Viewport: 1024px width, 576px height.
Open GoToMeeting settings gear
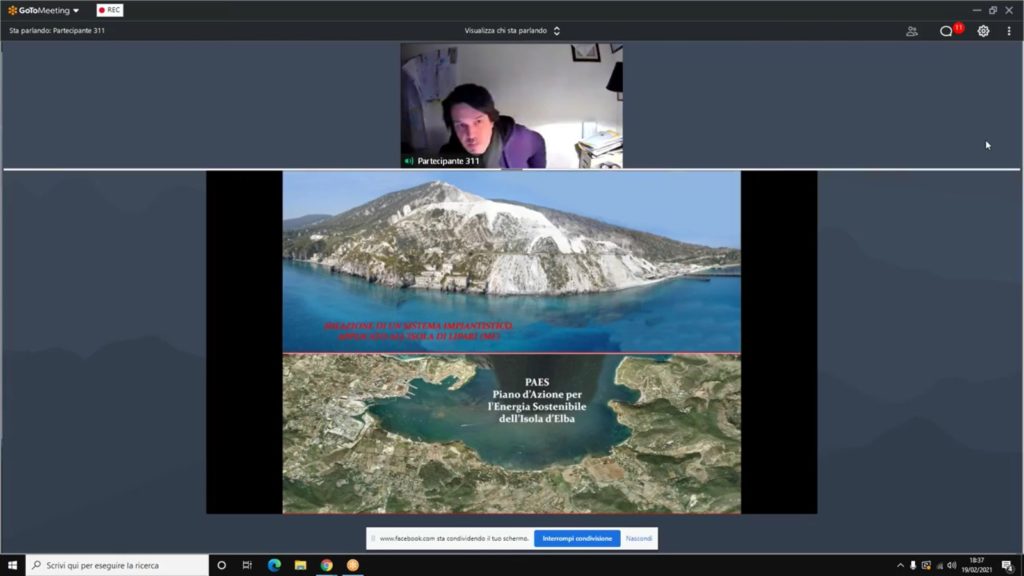click(983, 31)
